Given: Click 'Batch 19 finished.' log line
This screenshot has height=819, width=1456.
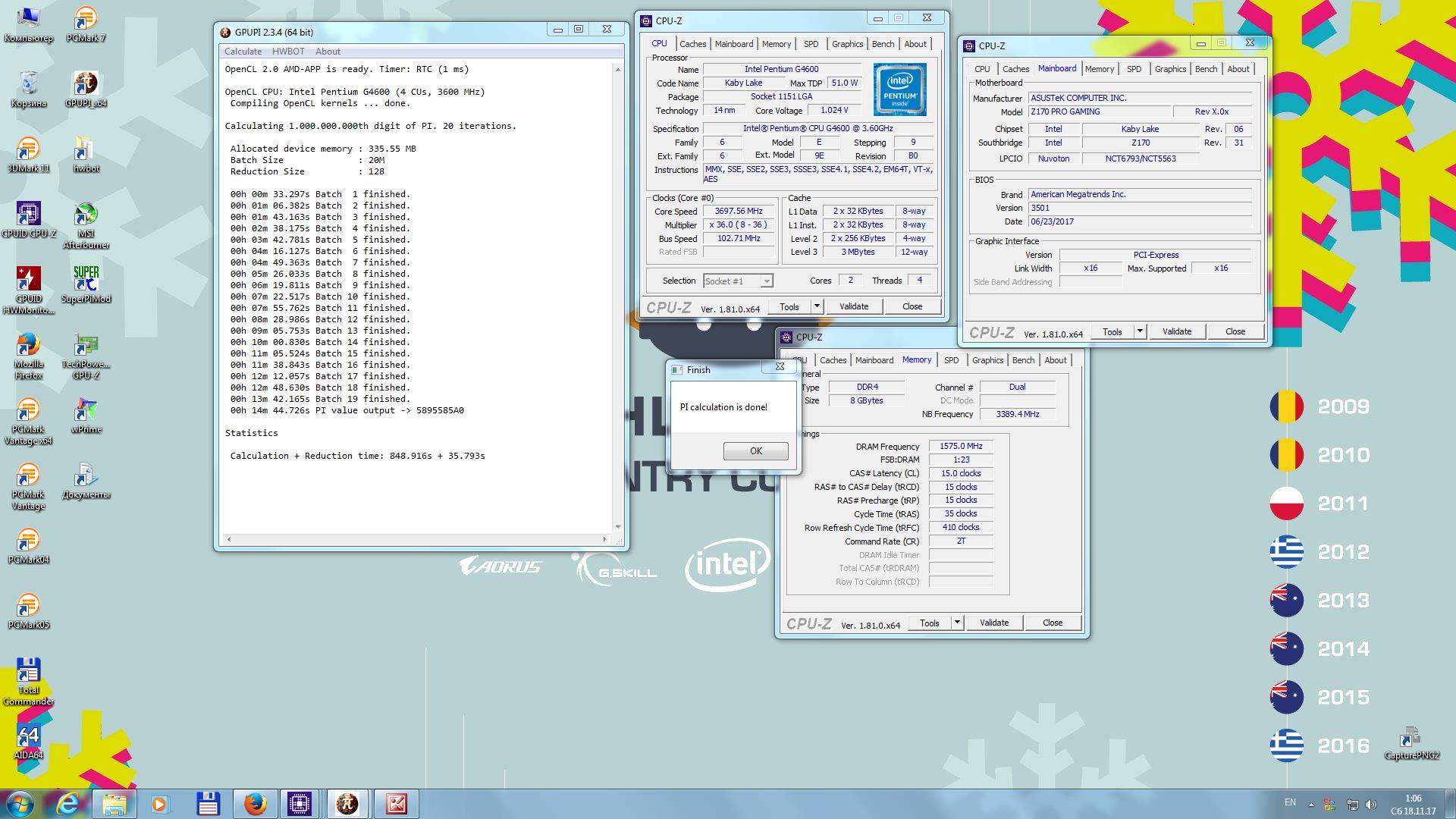Looking at the screenshot, I should (x=320, y=399).
